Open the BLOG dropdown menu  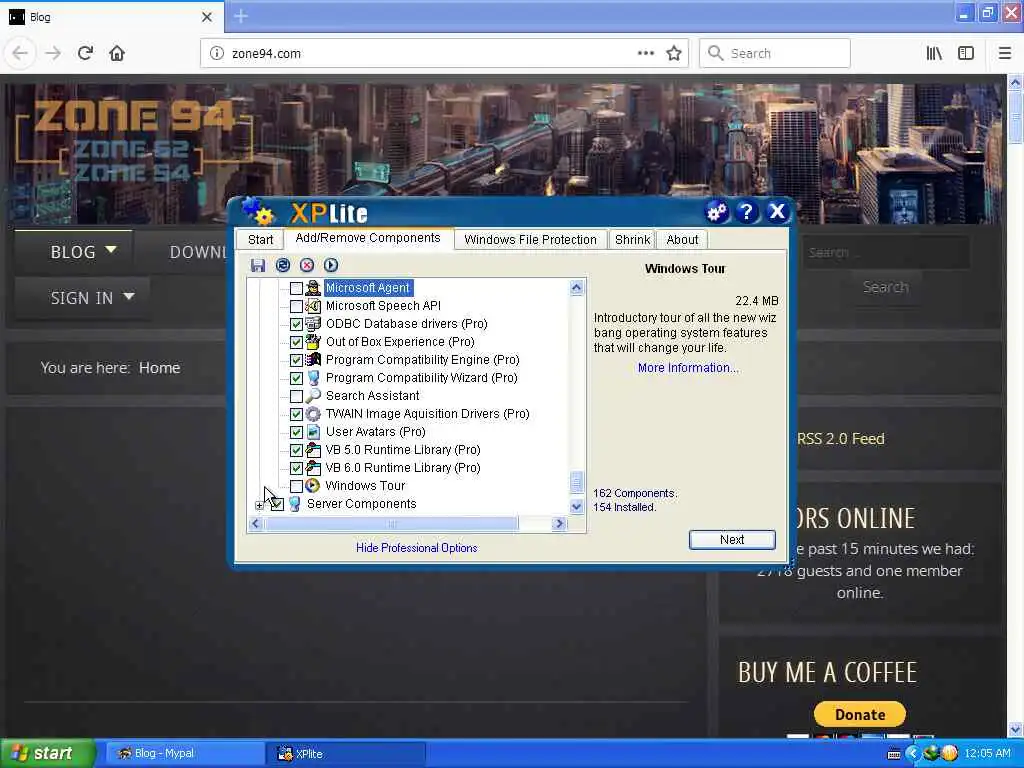[83, 251]
